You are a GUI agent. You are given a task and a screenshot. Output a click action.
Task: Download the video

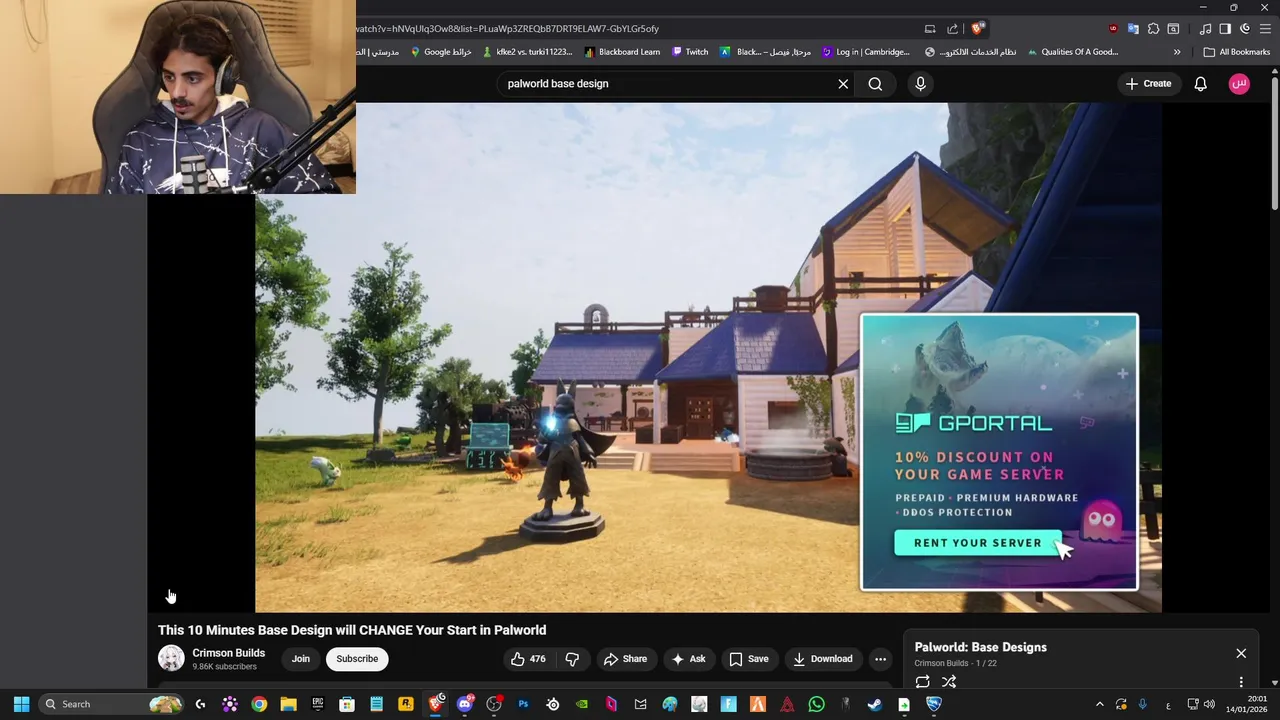[x=822, y=659]
